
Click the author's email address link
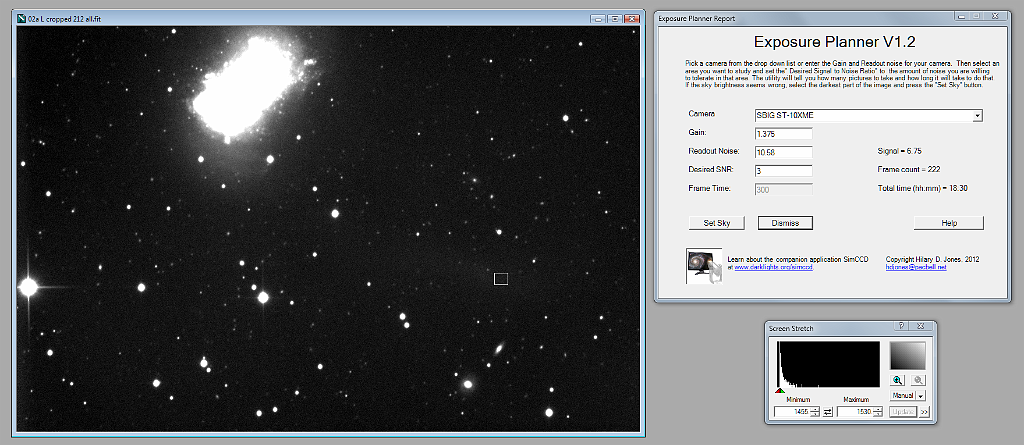coord(916,267)
